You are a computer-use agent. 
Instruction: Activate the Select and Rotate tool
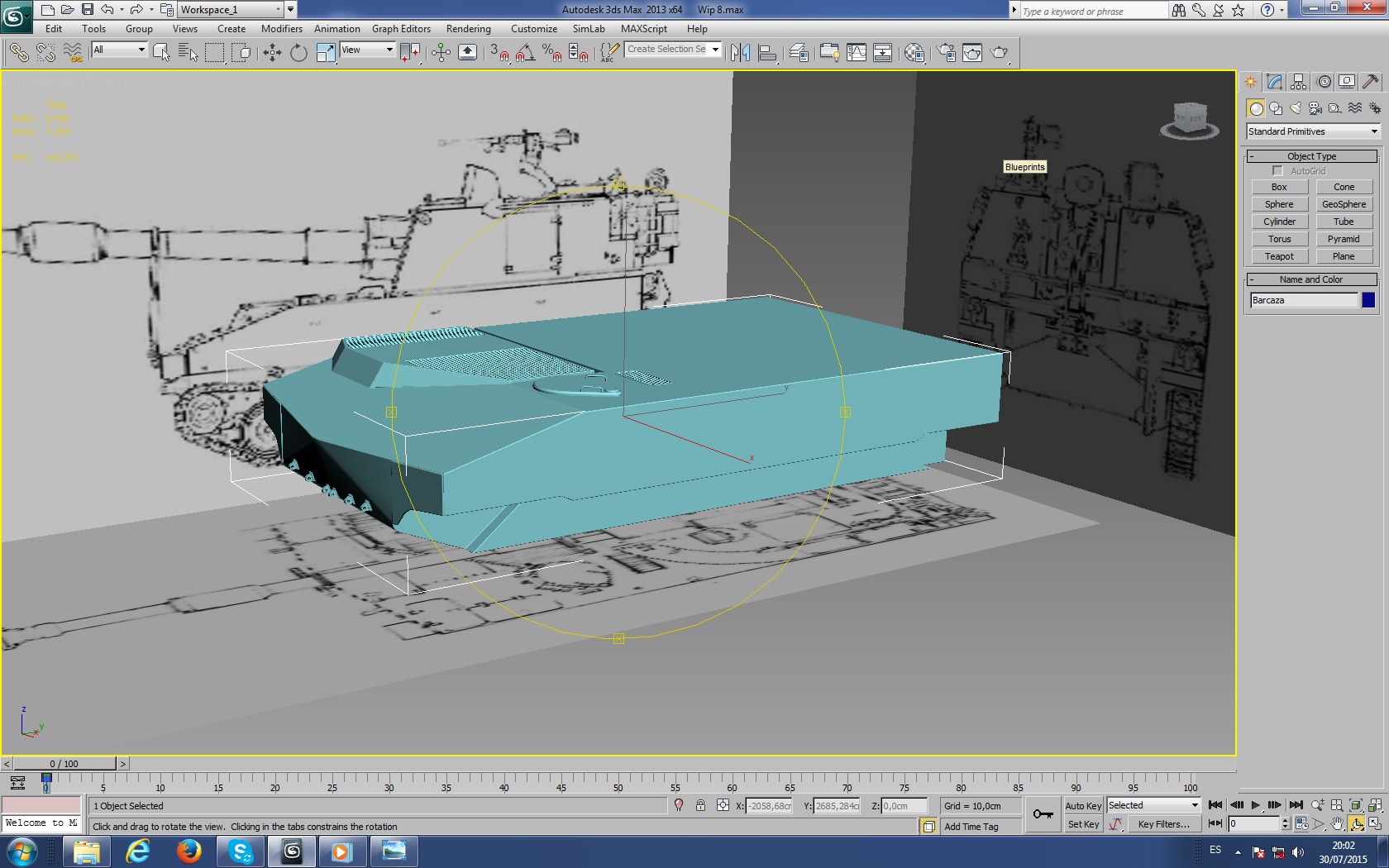298,53
